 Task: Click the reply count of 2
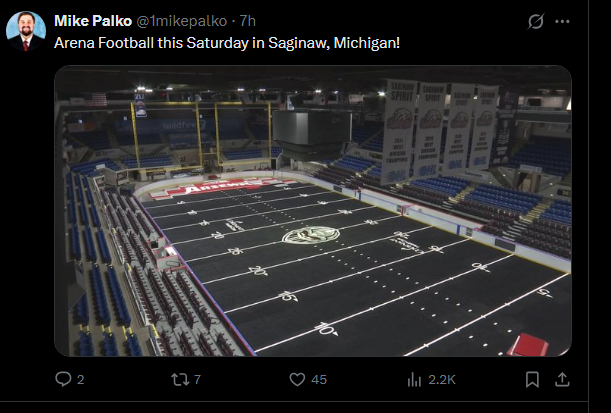[x=81, y=380]
